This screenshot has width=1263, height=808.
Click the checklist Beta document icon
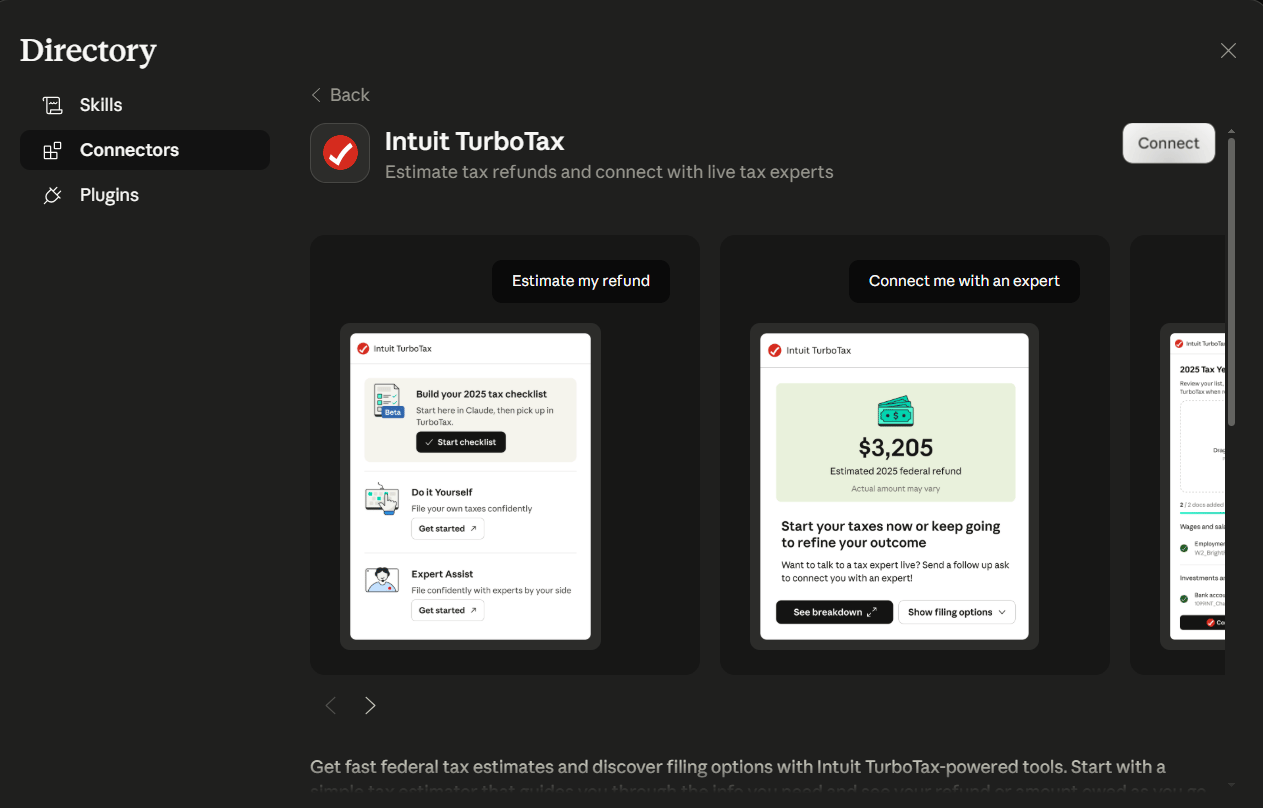click(388, 400)
